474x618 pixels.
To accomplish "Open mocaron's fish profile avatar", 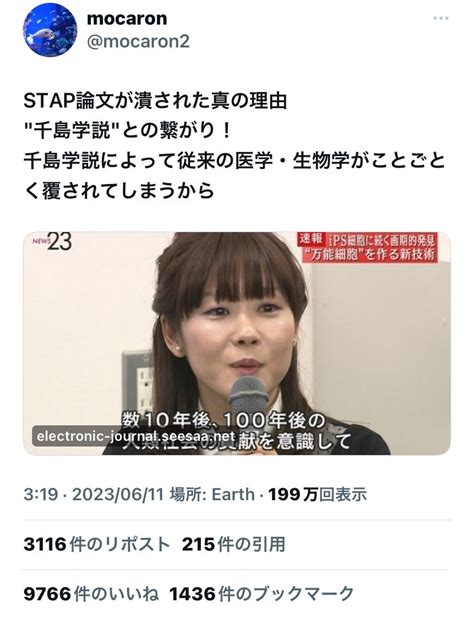I will (x=50, y=30).
